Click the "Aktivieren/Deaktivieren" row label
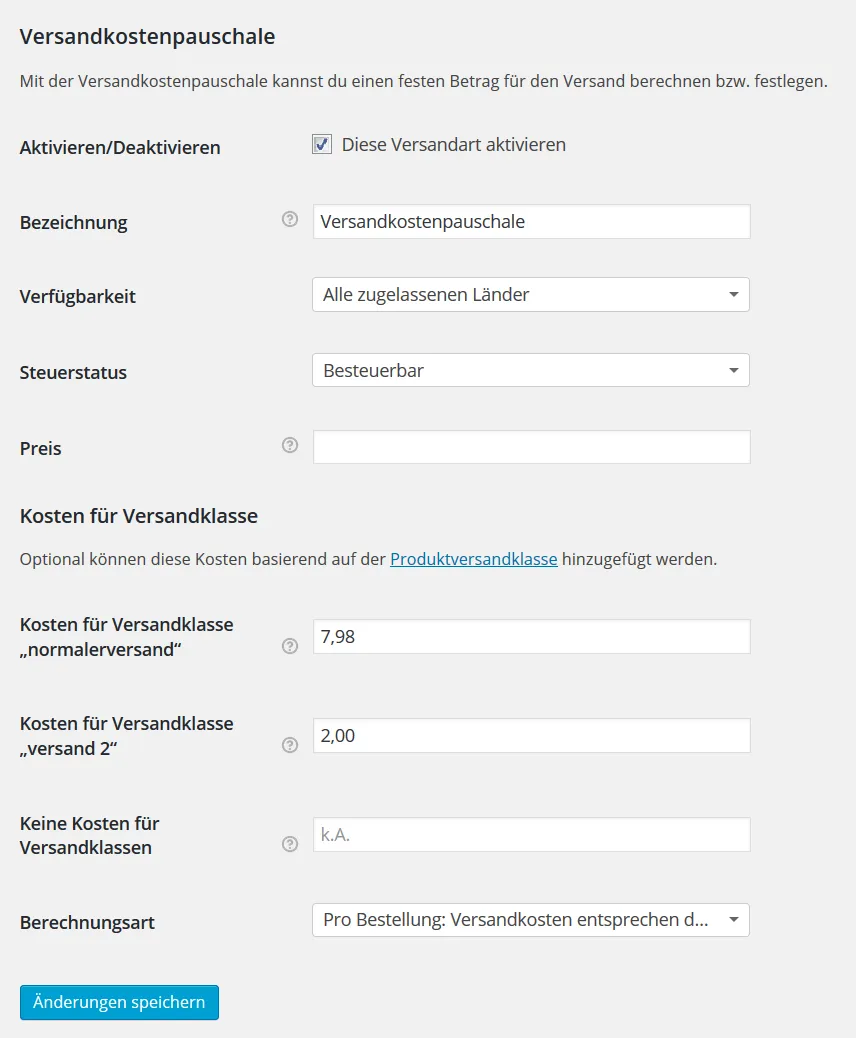The width and height of the screenshot is (856, 1038). 120,147
